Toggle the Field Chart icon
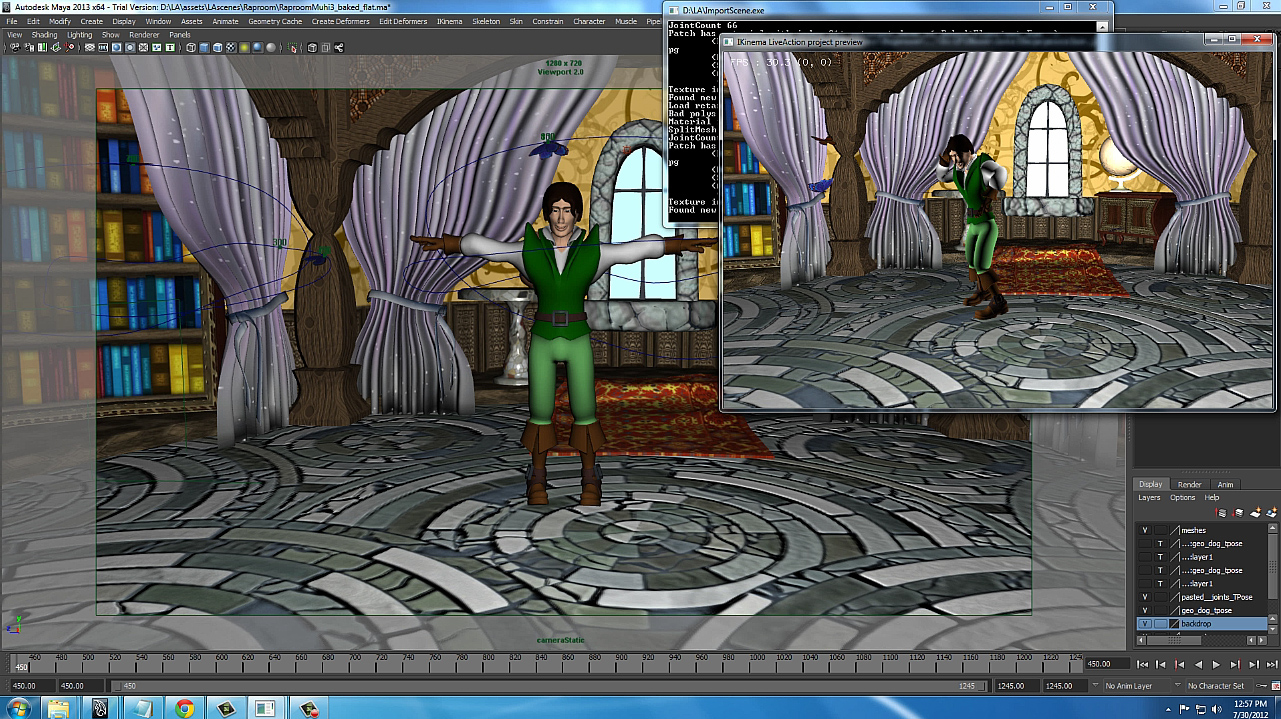This screenshot has height=719, width=1281. click(143, 47)
